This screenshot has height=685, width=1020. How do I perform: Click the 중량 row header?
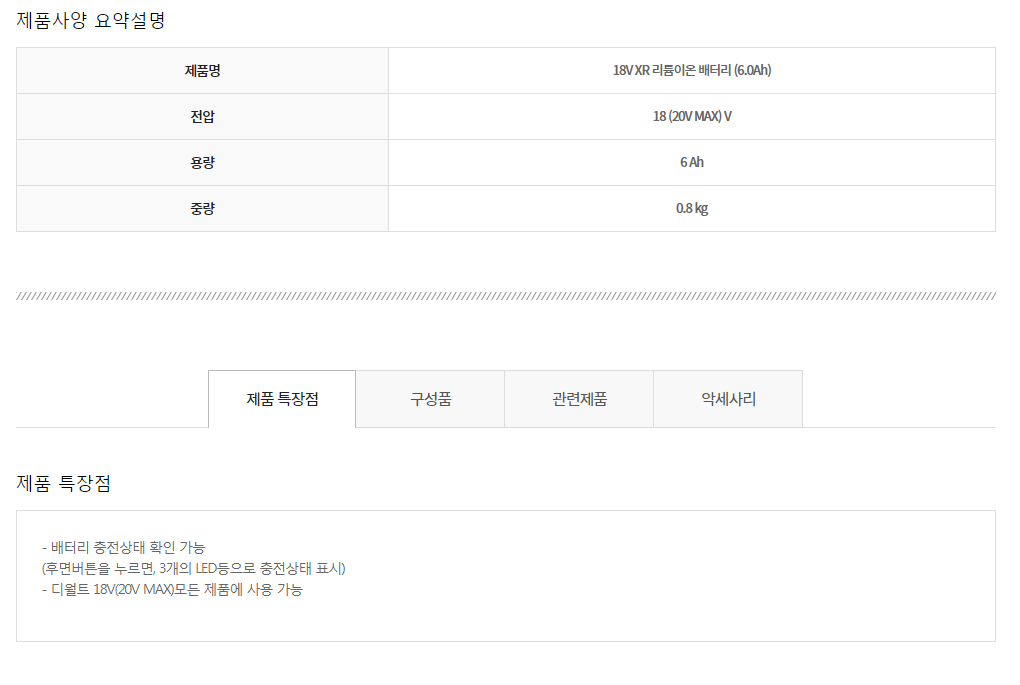202,209
